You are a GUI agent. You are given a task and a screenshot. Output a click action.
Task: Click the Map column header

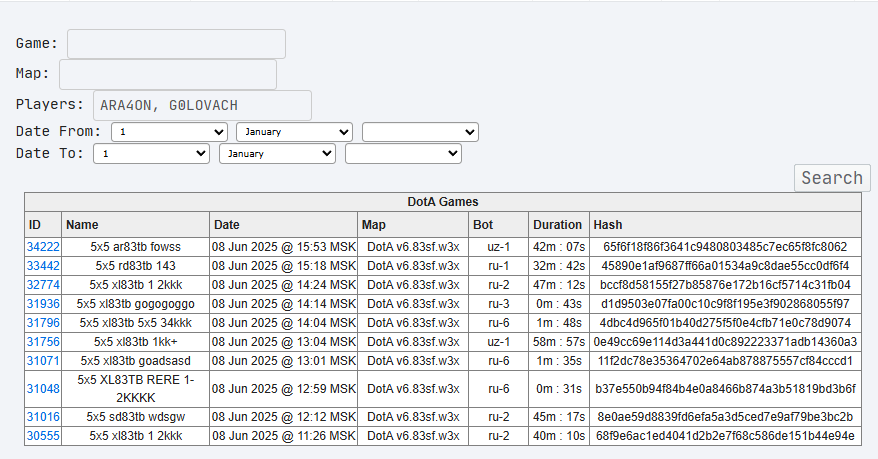coord(413,225)
